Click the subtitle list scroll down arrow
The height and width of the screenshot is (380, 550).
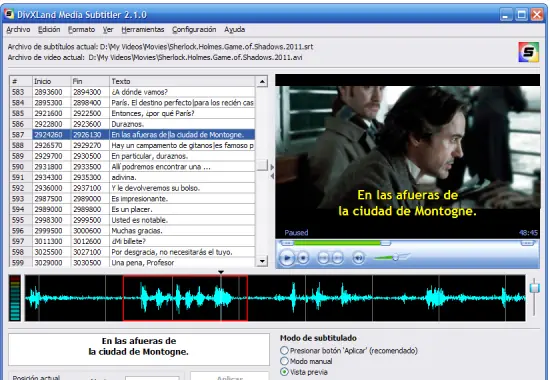[x=262, y=261]
